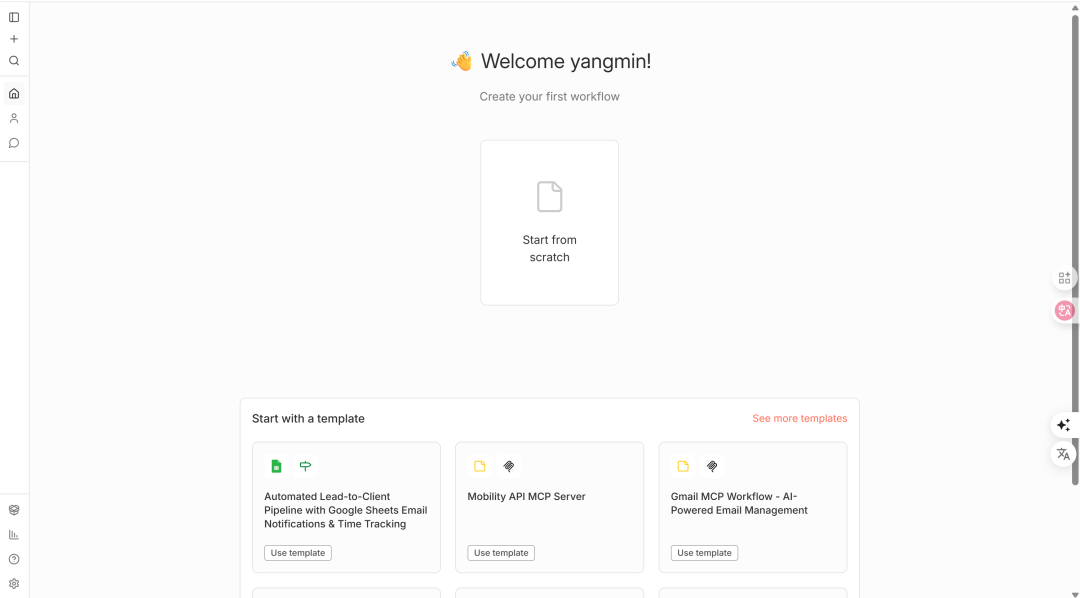
Task: Open the See more templates link
Action: [799, 418]
